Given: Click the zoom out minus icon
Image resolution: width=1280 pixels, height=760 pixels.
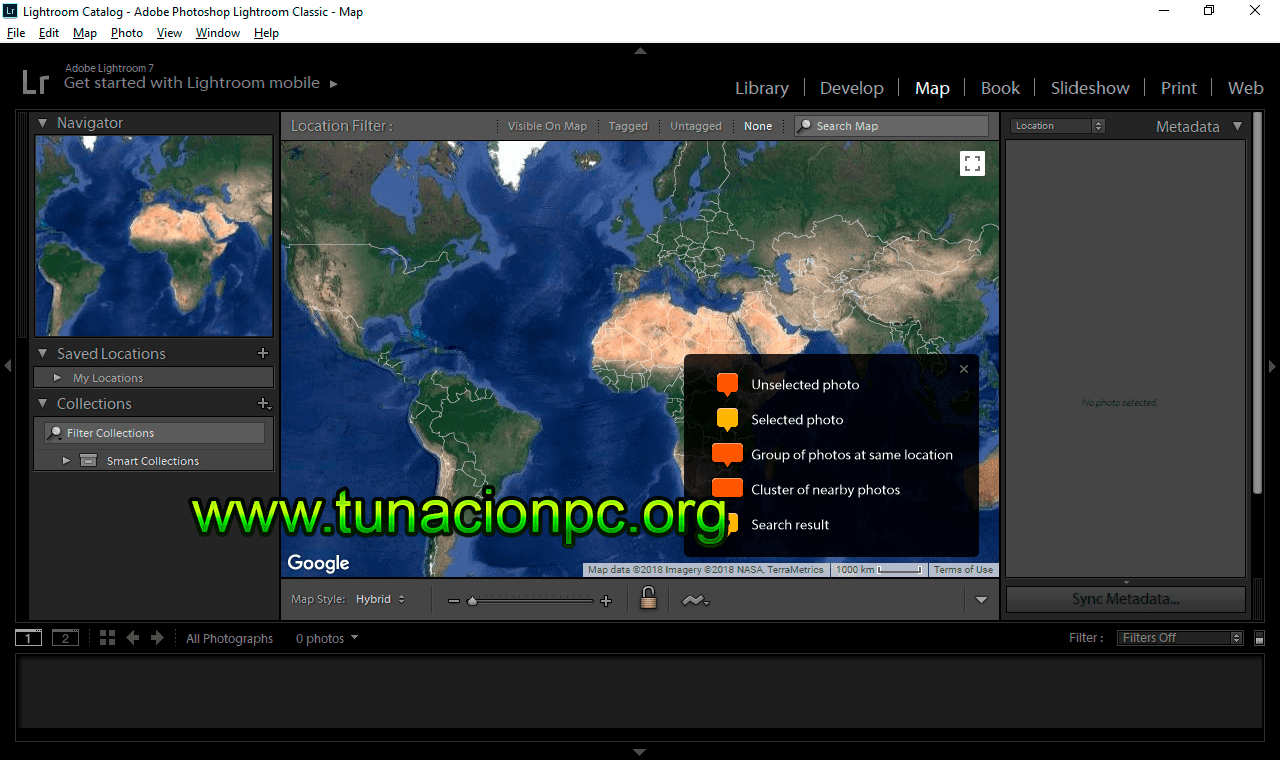Looking at the screenshot, I should tap(454, 601).
